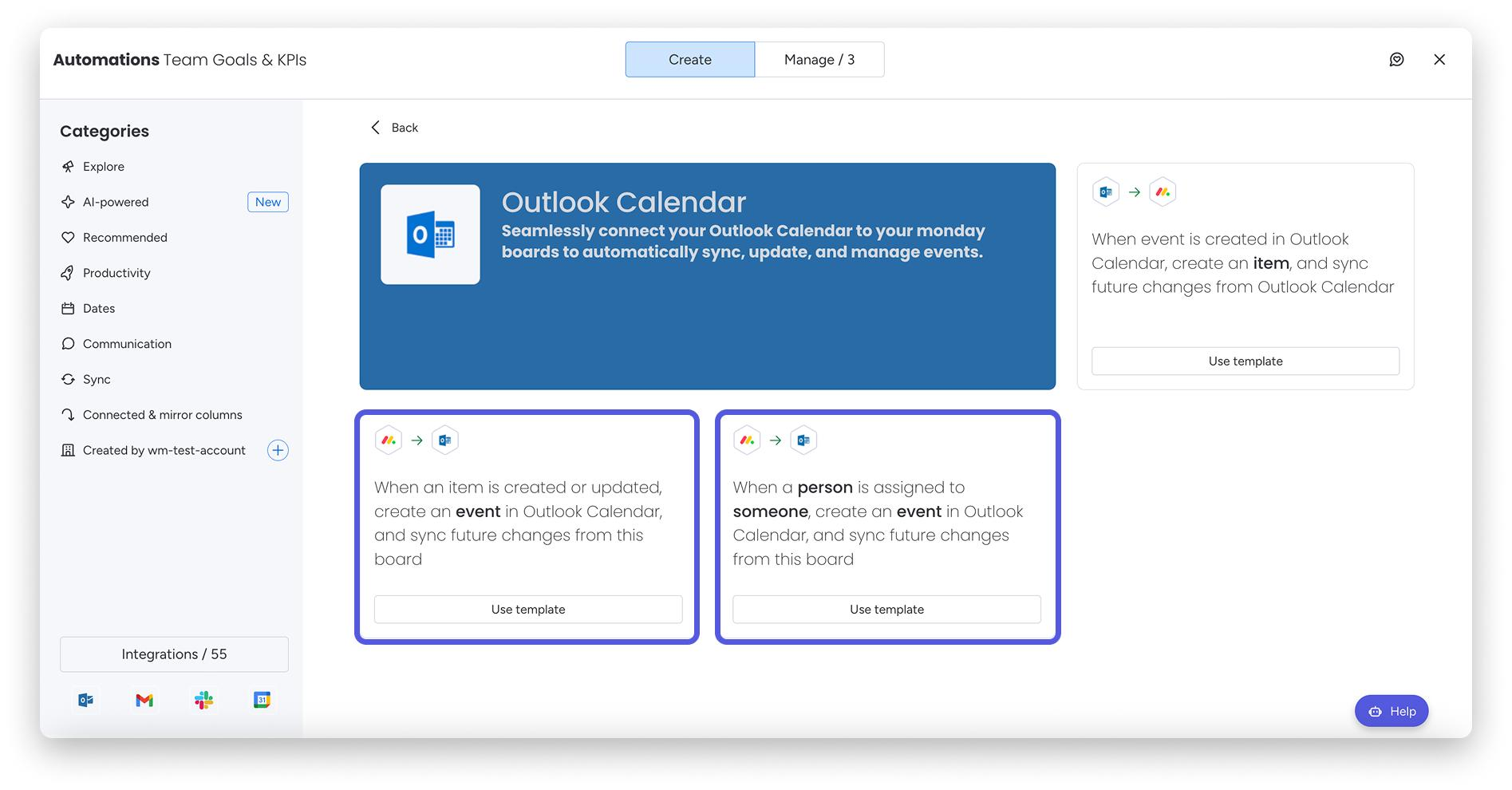Click the monday logo in the event-created card
This screenshot has height=790, width=1512.
point(1163,192)
